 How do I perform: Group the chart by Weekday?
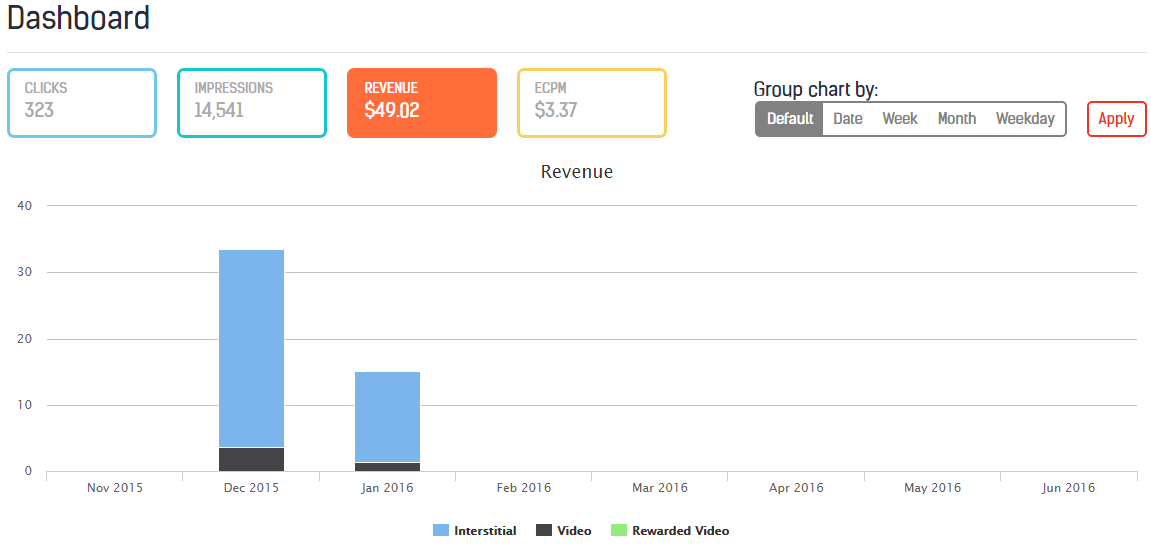pos(1025,119)
